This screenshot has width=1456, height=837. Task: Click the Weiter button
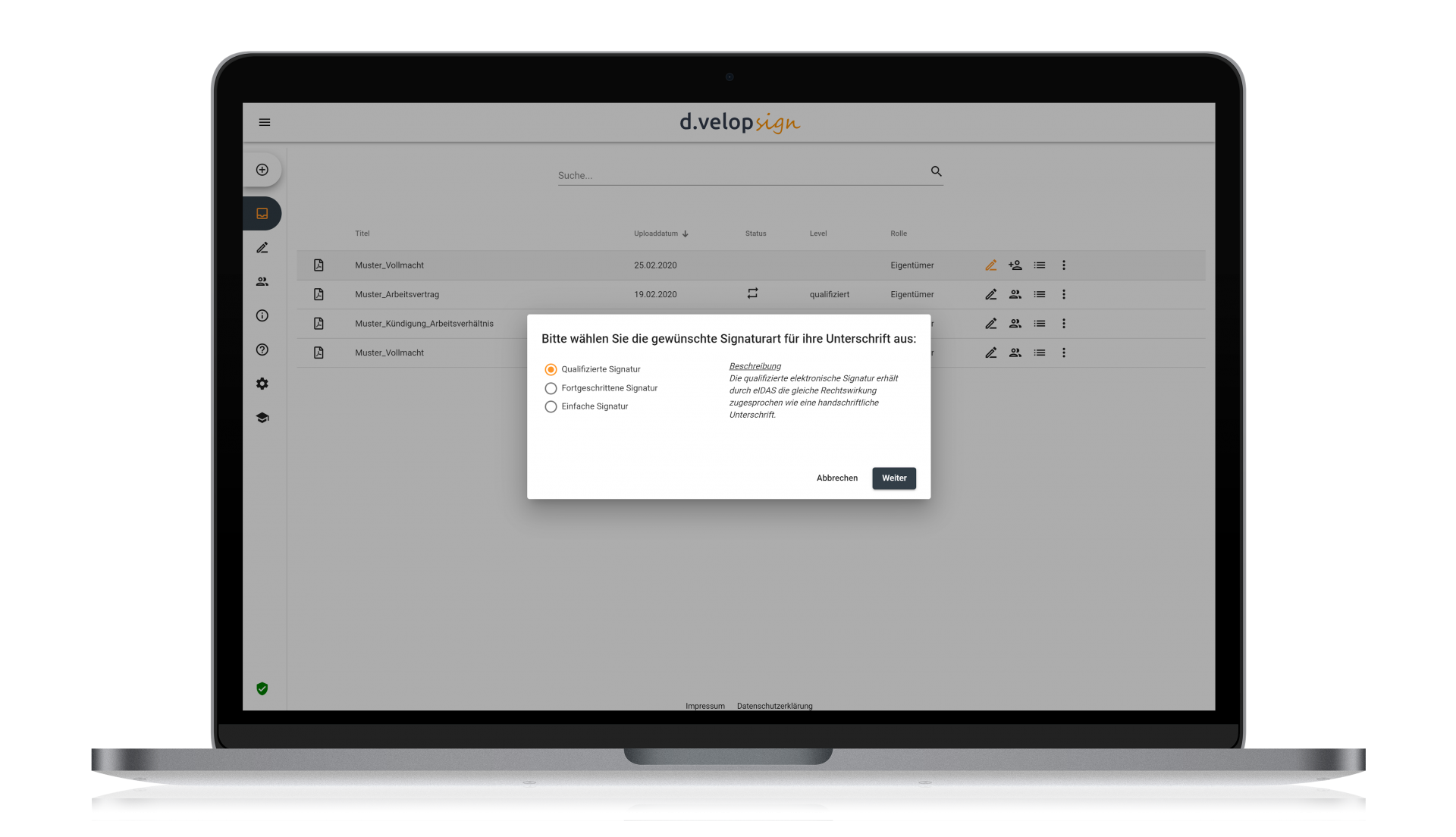point(894,478)
